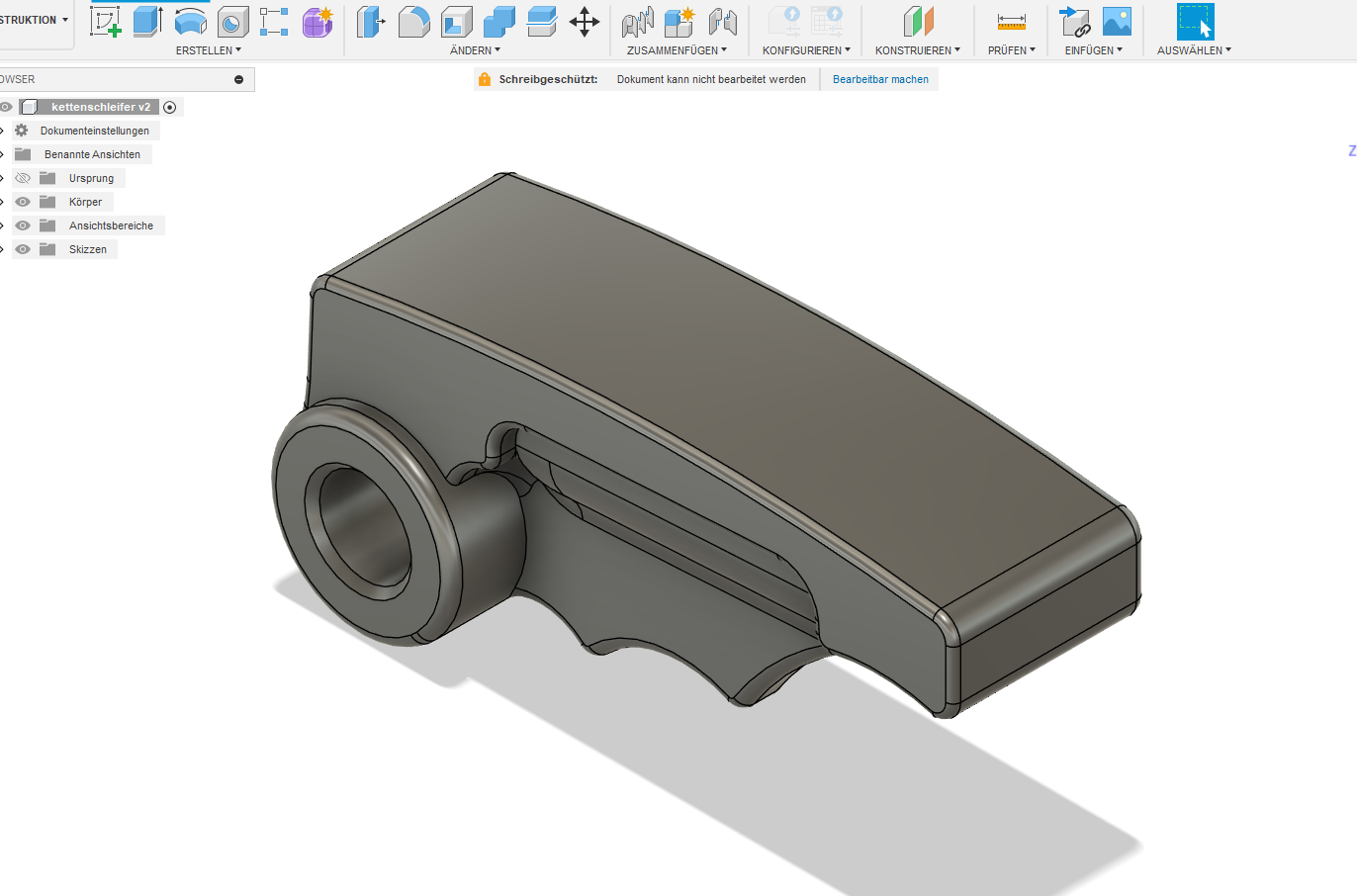Collapse the browser panel
Screen dimensions: 1357x896
(x=238, y=79)
